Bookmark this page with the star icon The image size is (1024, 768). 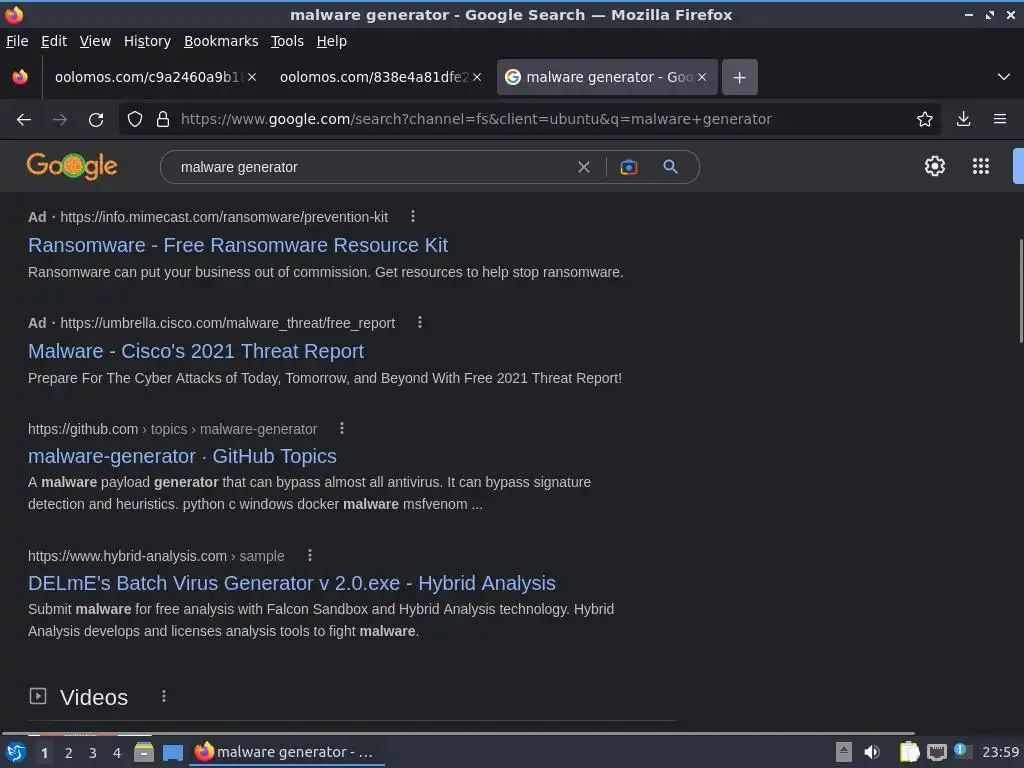click(x=925, y=119)
